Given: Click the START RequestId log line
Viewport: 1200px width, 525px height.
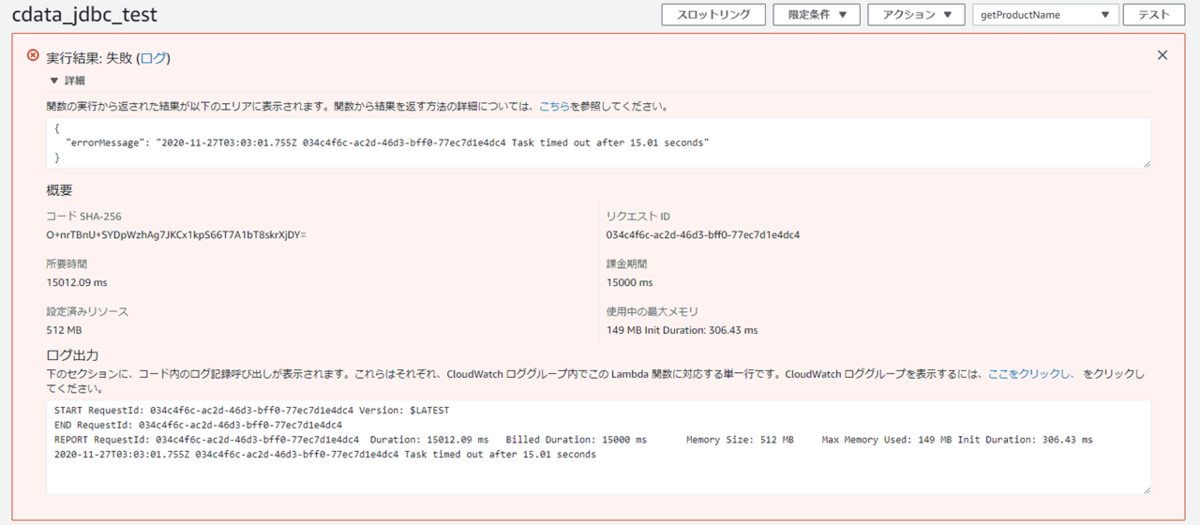Looking at the screenshot, I should point(252,411).
